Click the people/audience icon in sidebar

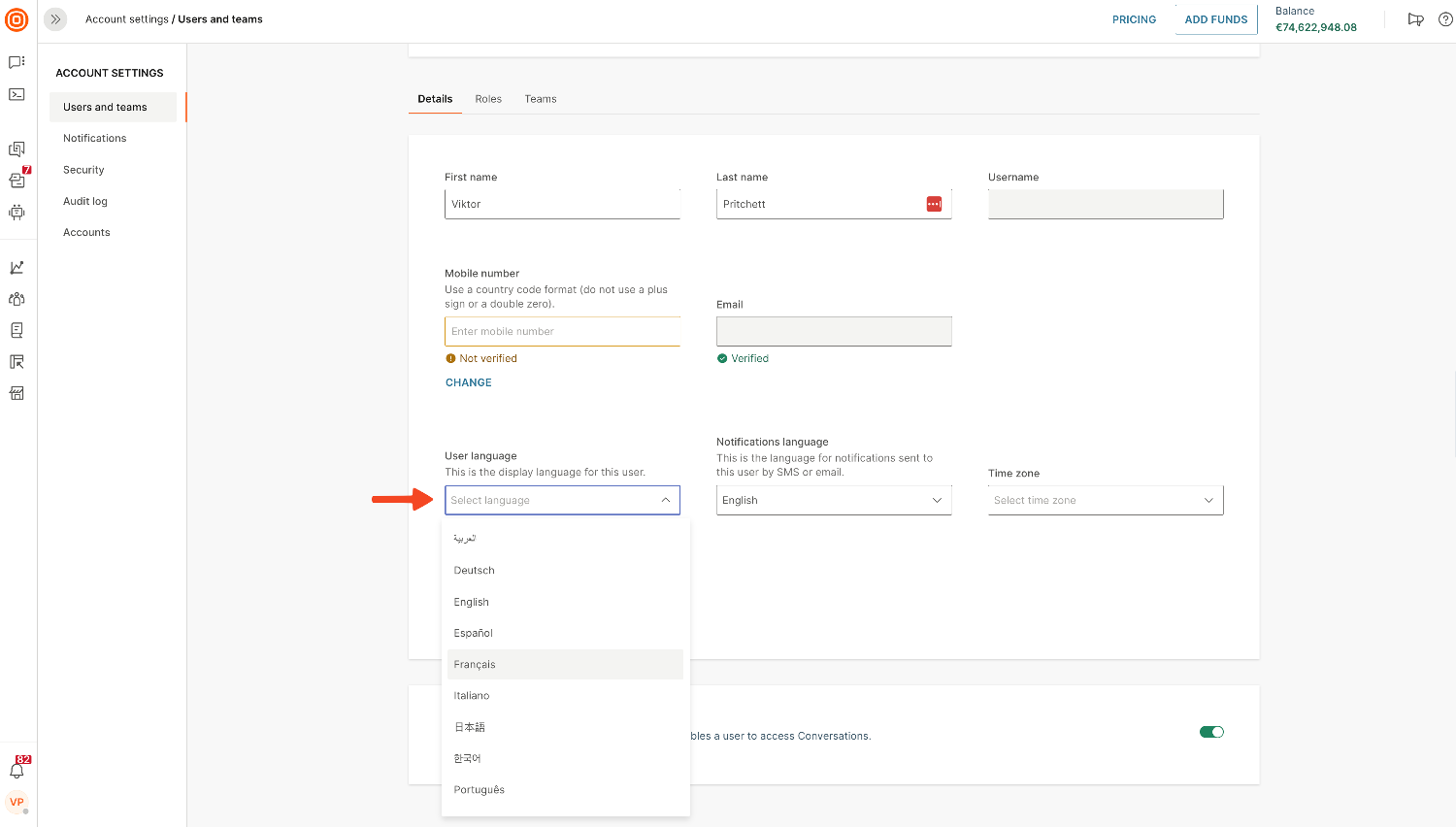click(17, 299)
